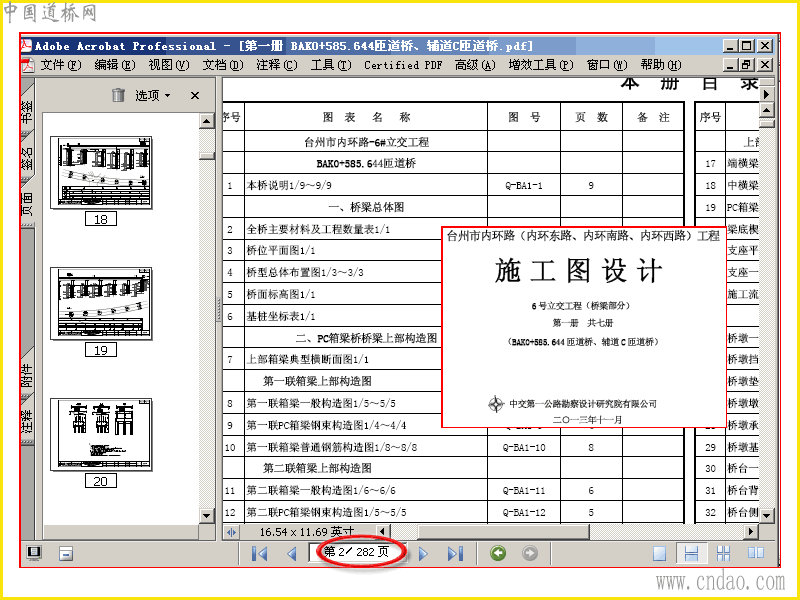This screenshot has width=800, height=600.
Task: Go to next view gray arrow
Action: [x=530, y=553]
